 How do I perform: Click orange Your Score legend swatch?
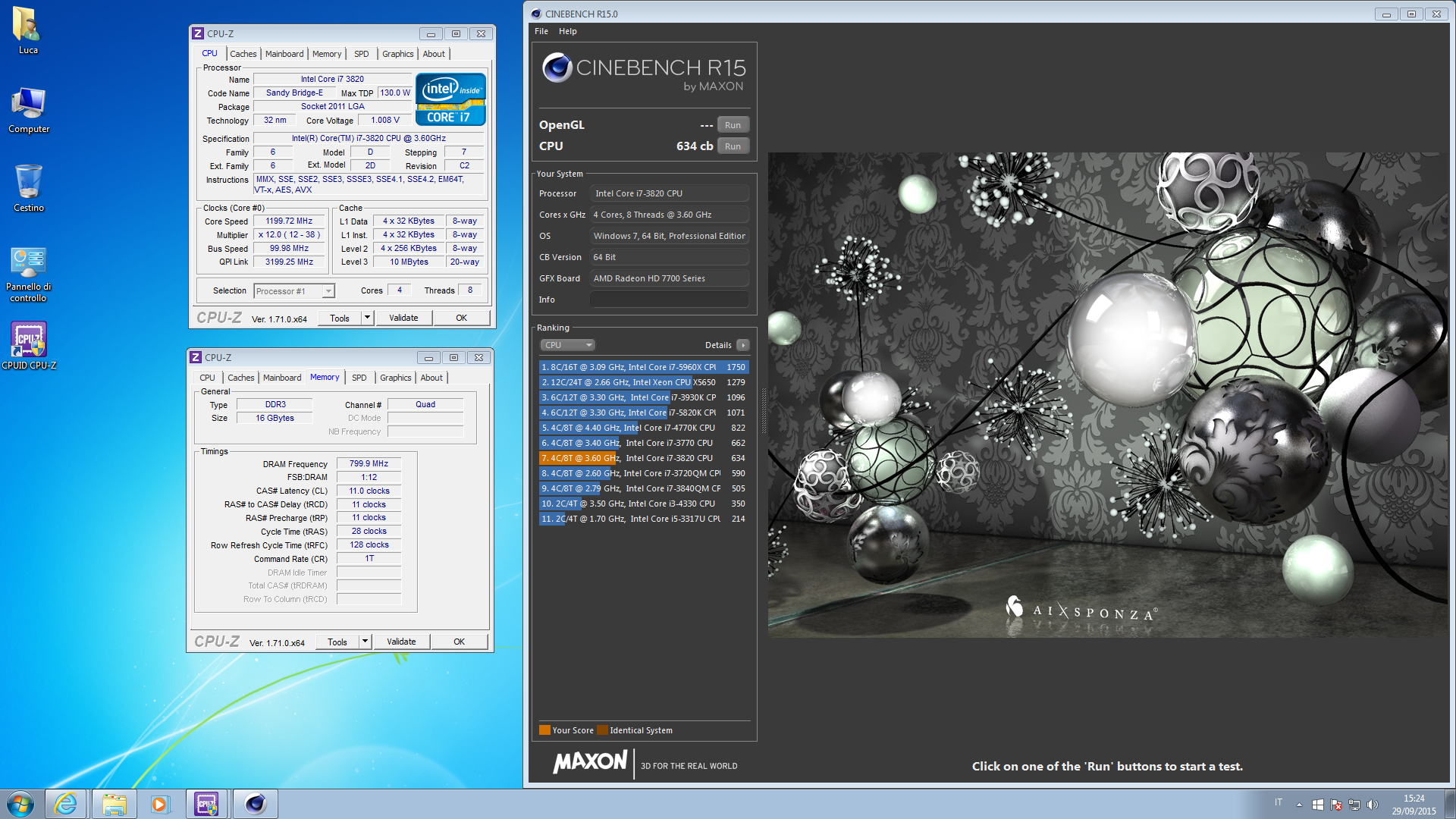(544, 730)
